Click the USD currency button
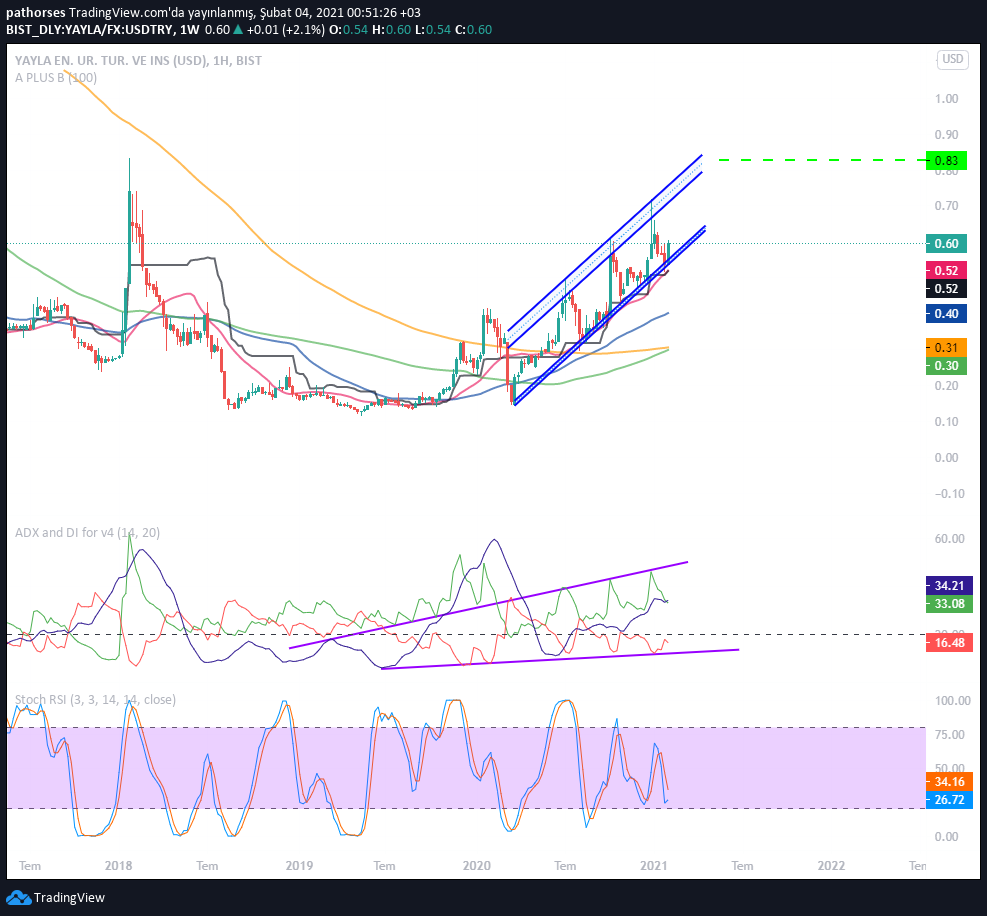This screenshot has width=987, height=916. (952, 59)
